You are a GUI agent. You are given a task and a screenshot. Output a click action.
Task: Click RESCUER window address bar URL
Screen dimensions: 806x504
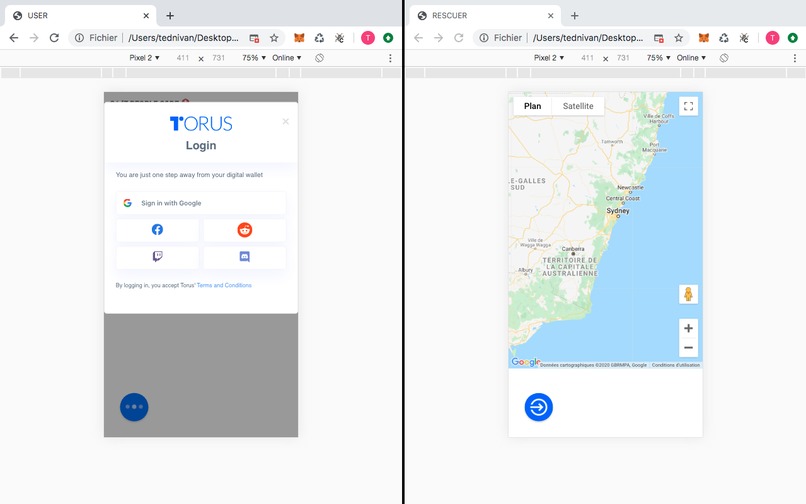588,38
